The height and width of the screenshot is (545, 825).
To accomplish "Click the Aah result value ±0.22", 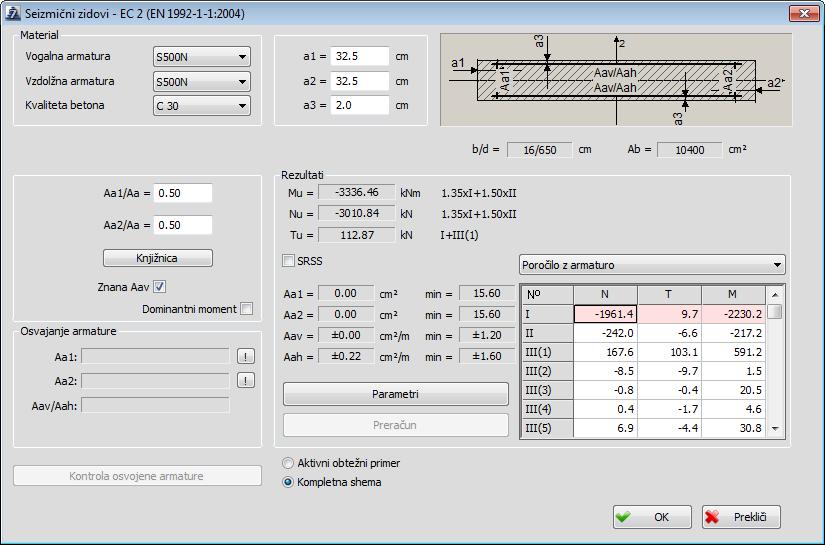I will pyautogui.click(x=346, y=356).
